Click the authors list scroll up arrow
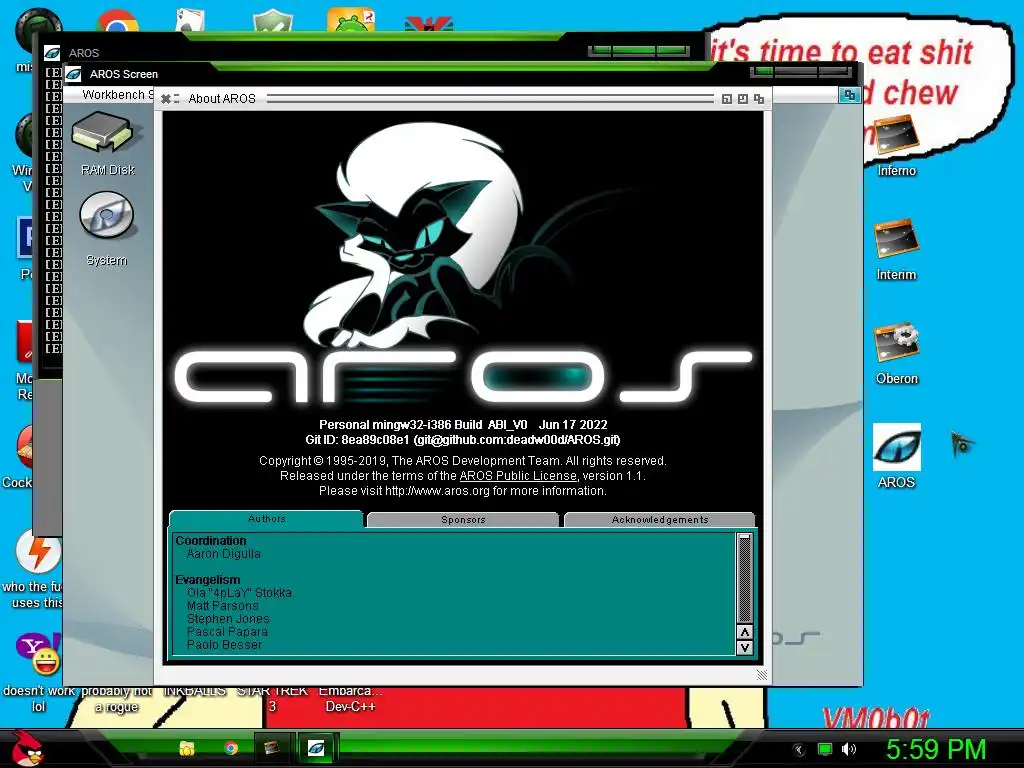Image resolution: width=1024 pixels, height=768 pixels. coord(744,632)
